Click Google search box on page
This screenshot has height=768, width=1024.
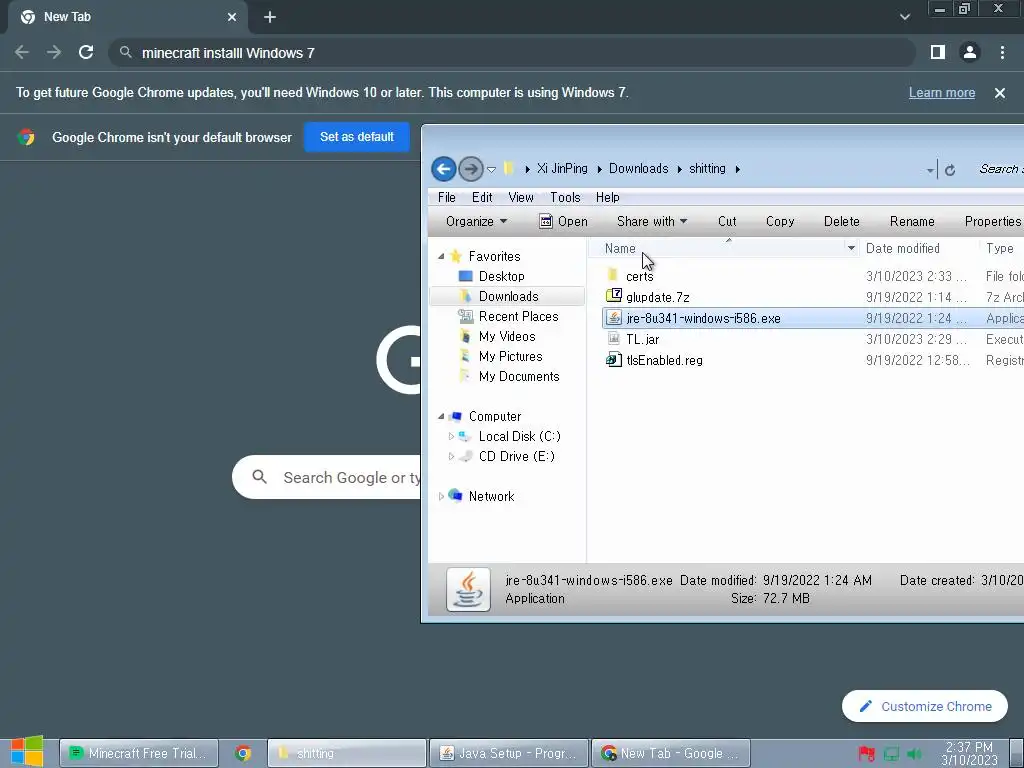pos(327,477)
